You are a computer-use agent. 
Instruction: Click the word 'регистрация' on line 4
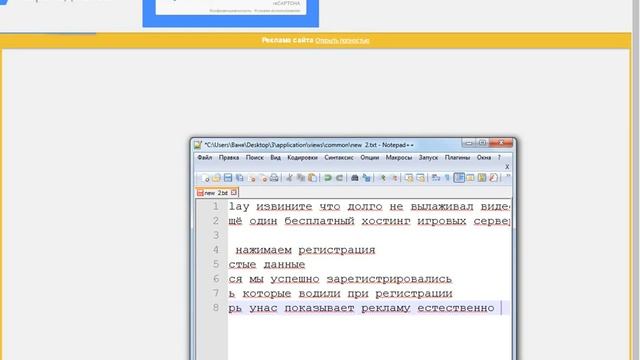[337, 250]
